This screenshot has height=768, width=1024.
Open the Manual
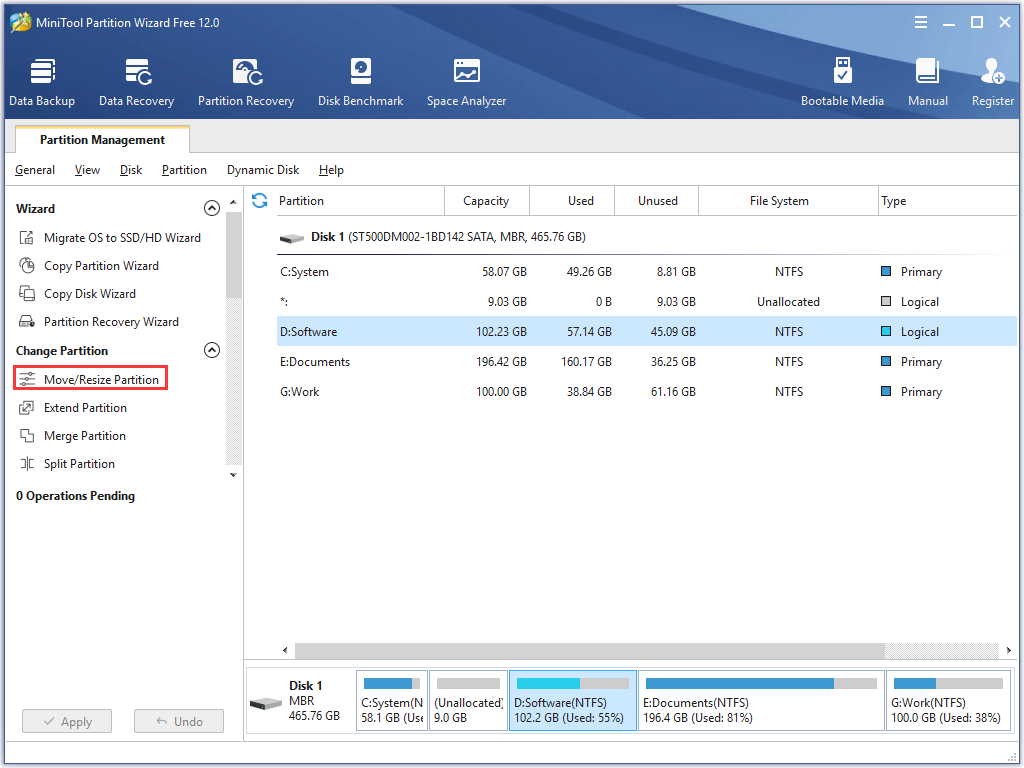click(x=927, y=82)
